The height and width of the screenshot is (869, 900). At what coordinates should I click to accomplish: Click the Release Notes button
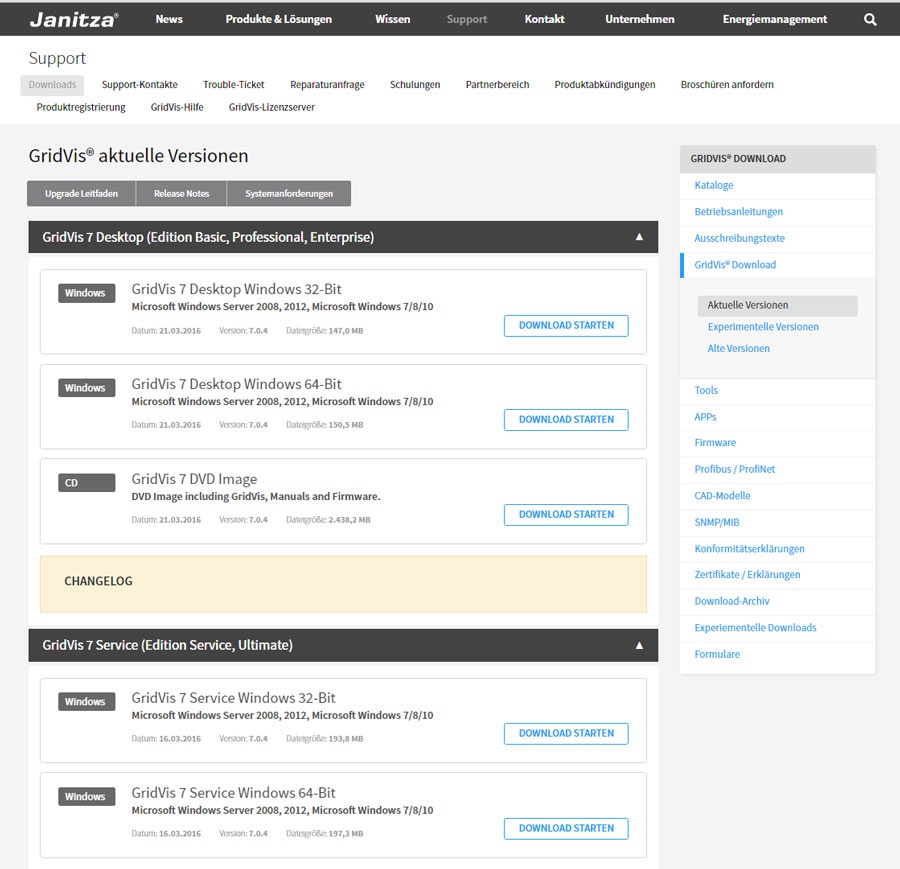tap(181, 193)
